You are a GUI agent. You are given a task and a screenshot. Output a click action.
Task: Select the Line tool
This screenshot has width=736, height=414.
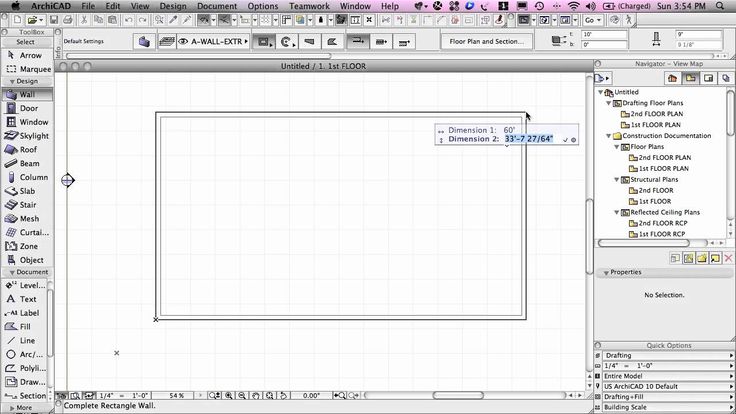click(23, 340)
